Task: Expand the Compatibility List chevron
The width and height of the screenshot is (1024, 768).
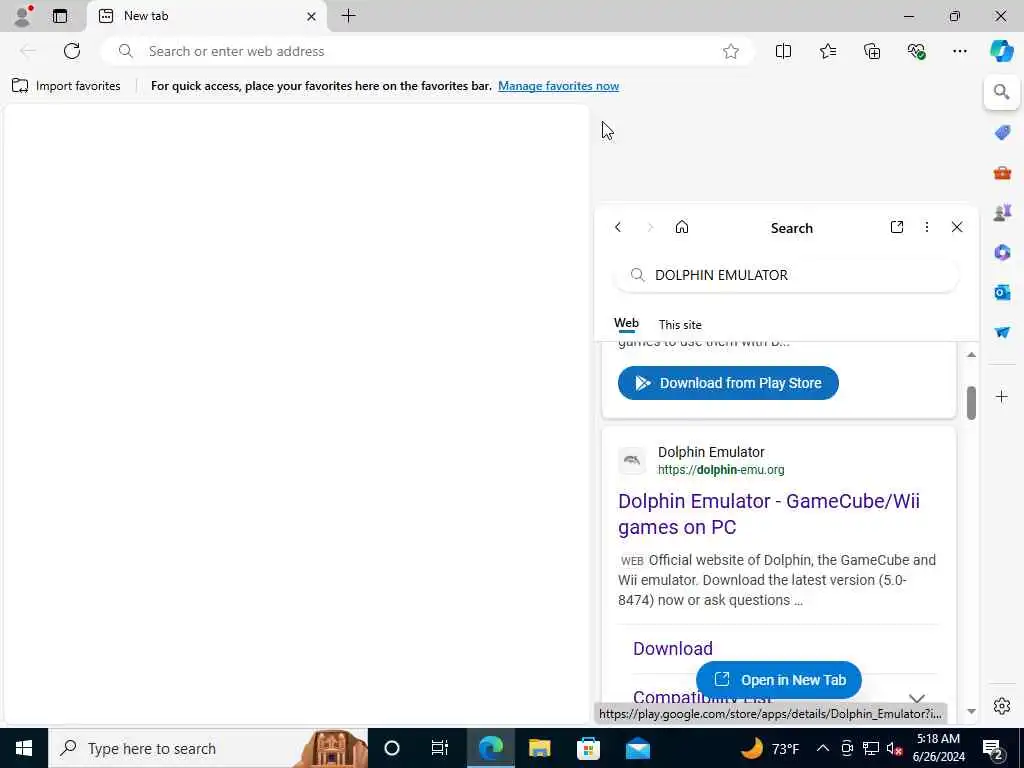Action: 917,699
